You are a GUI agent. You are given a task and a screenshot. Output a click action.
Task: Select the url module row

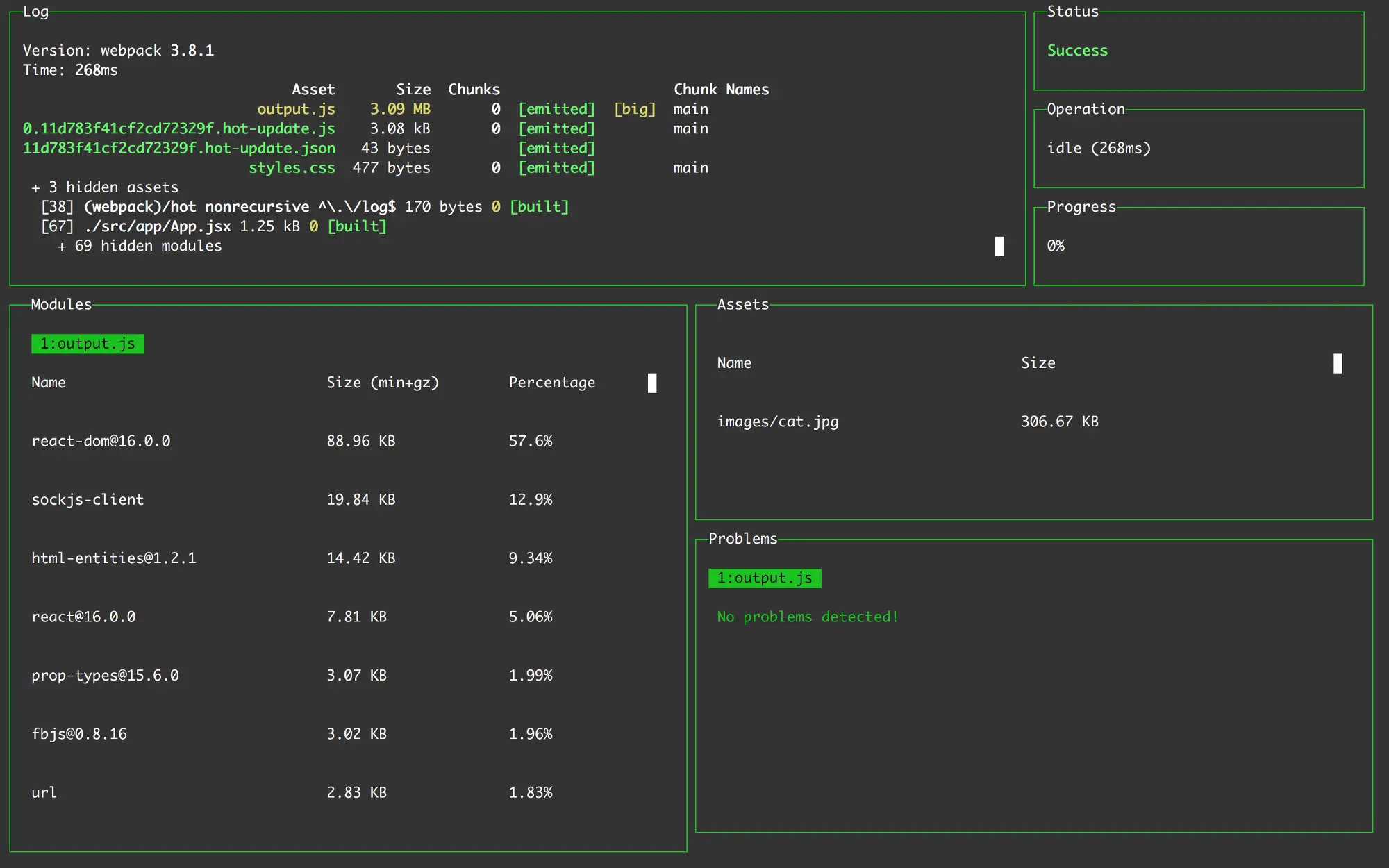[x=44, y=792]
